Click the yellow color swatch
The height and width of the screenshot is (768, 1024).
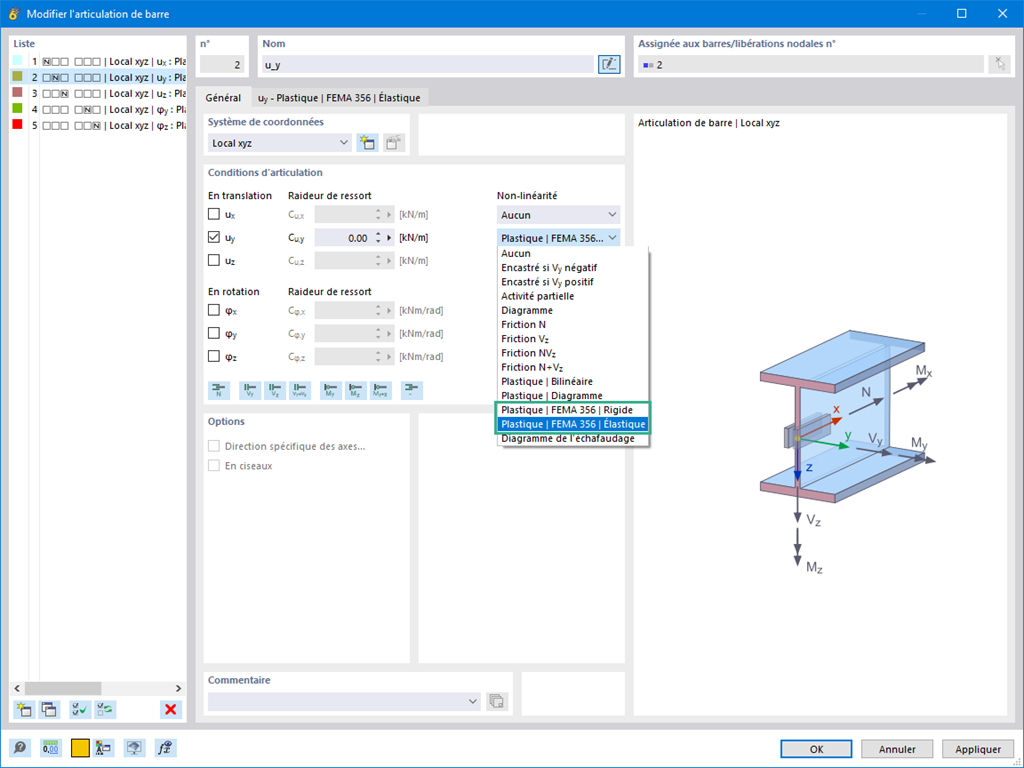(80, 747)
